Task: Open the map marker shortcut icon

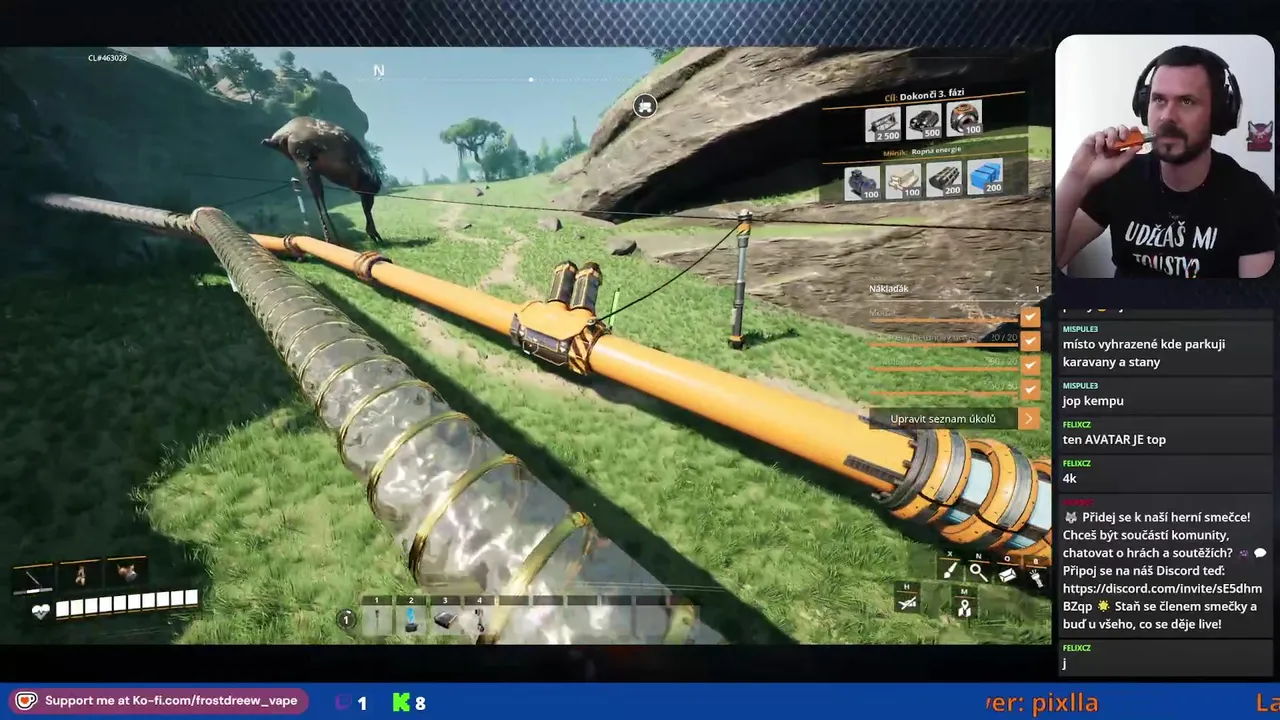Action: (964, 607)
